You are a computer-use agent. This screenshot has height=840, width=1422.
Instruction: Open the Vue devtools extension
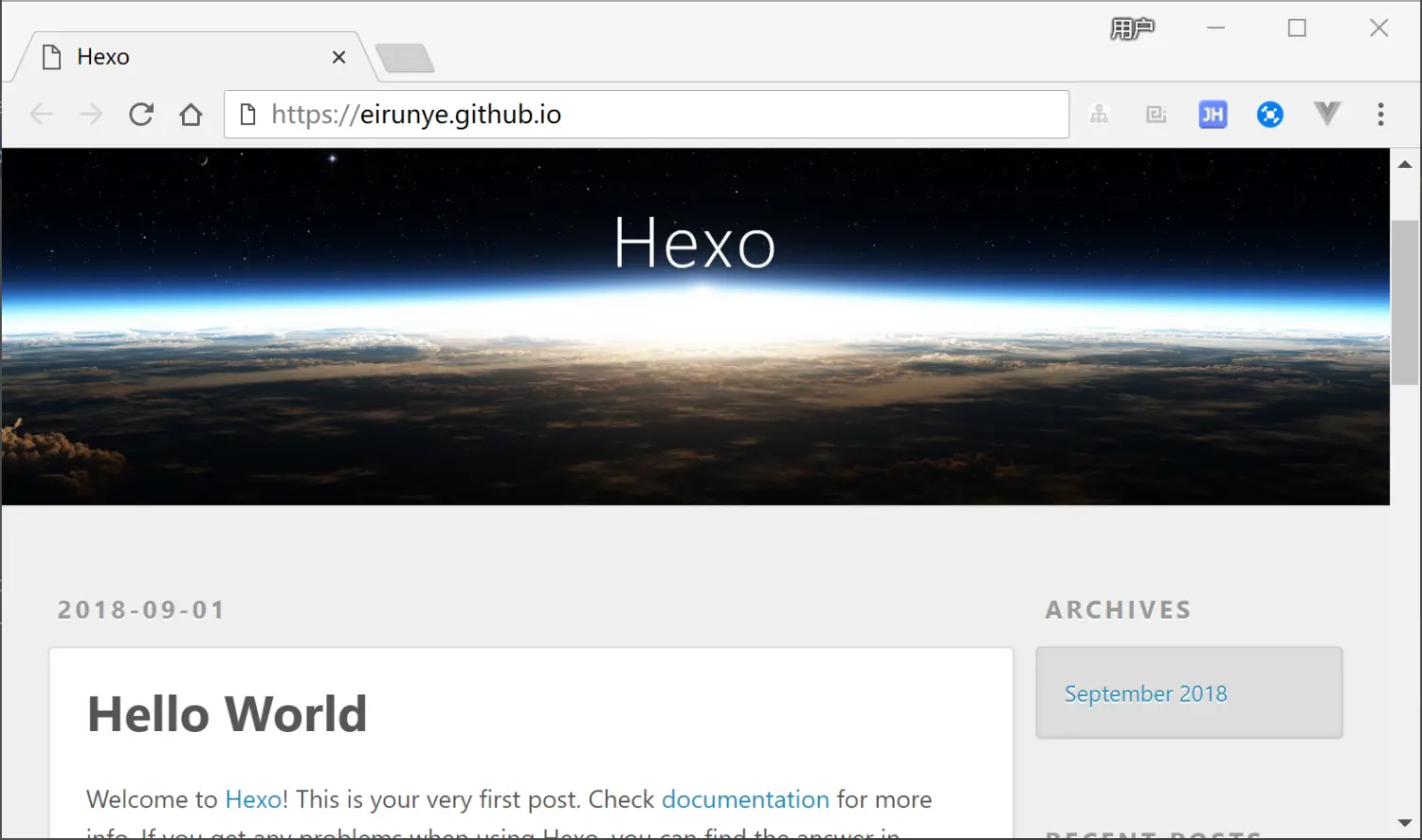1327,114
